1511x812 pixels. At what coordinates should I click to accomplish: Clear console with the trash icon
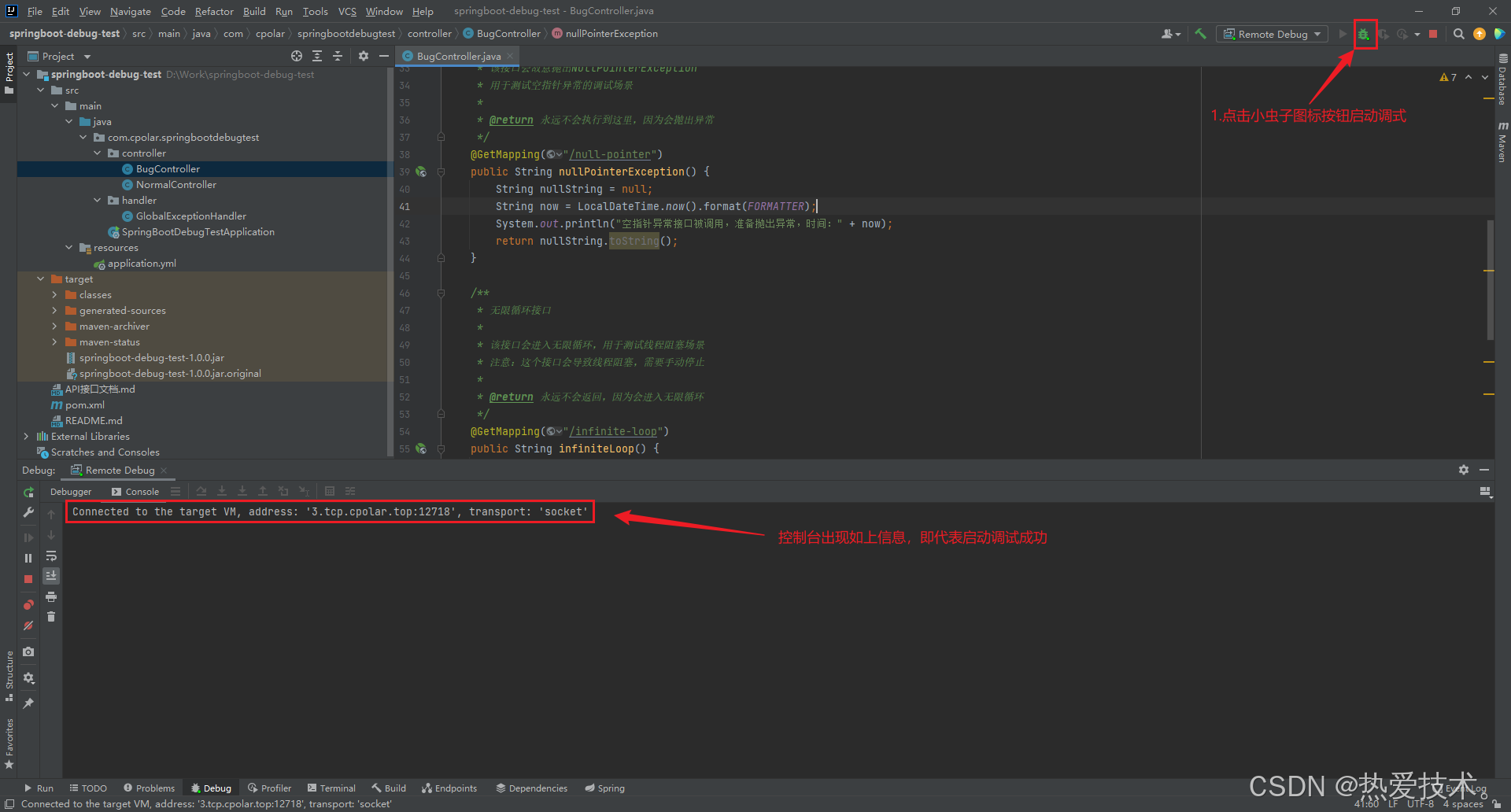tap(51, 617)
